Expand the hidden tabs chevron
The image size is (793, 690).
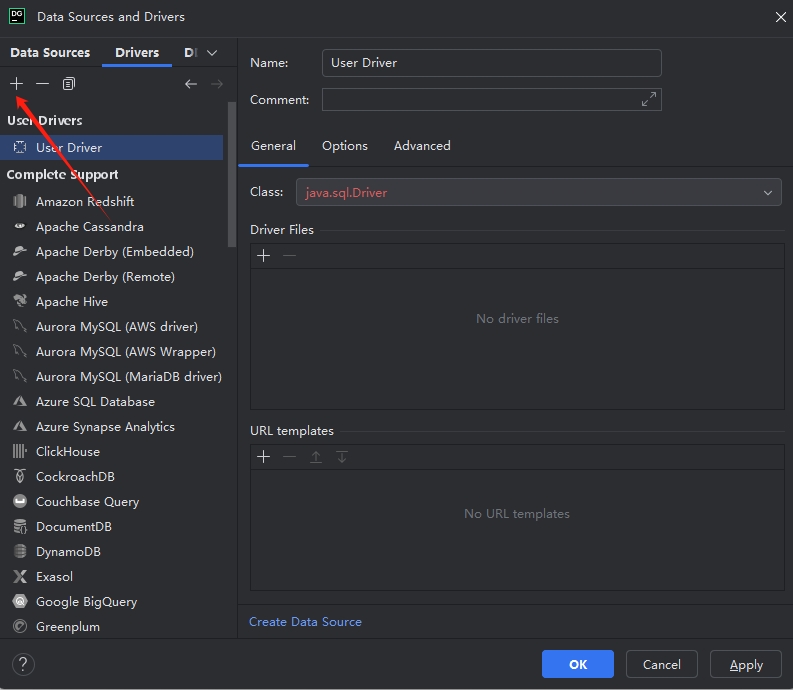click(212, 53)
